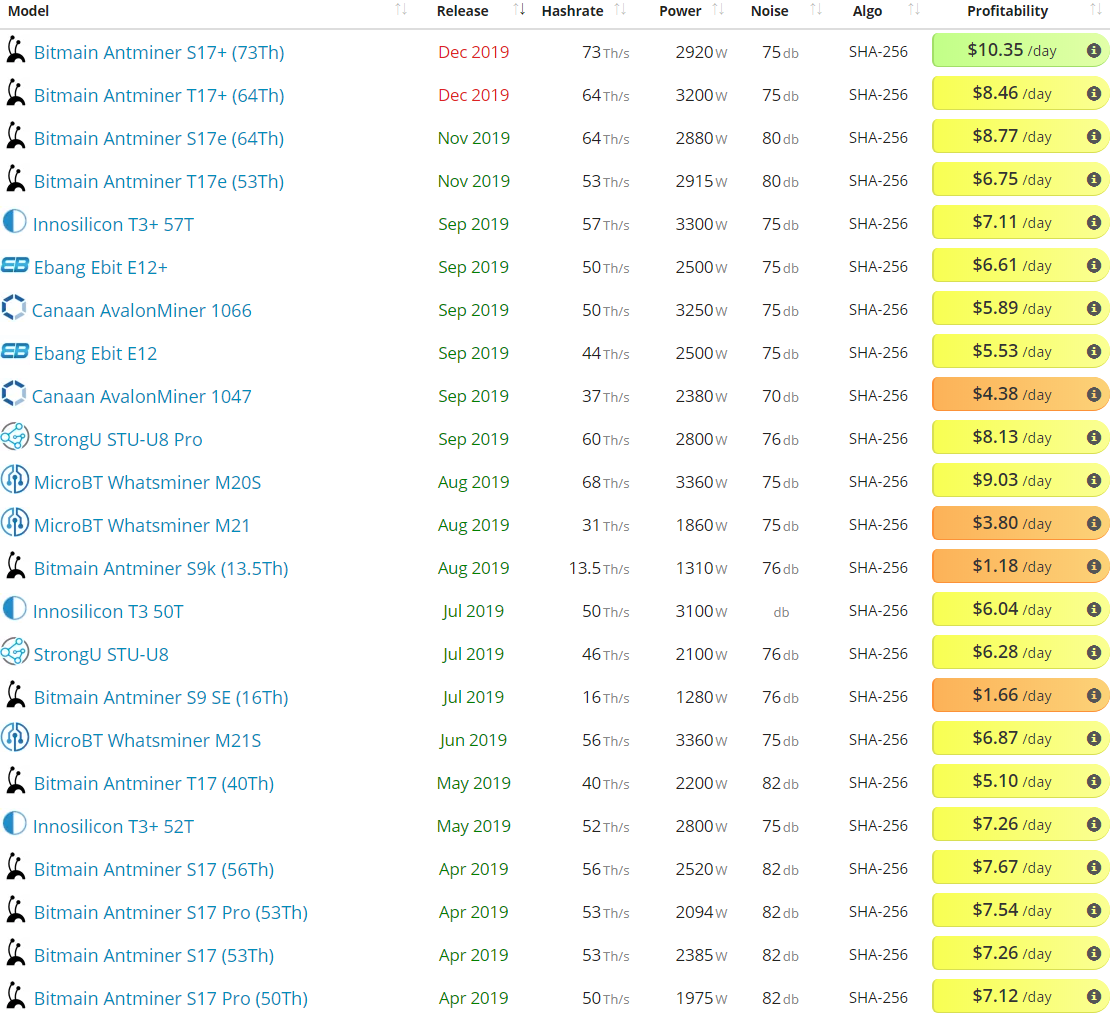
Task: Click 13.5 Th/s hashrate of Antminer S9k
Action: (x=598, y=569)
